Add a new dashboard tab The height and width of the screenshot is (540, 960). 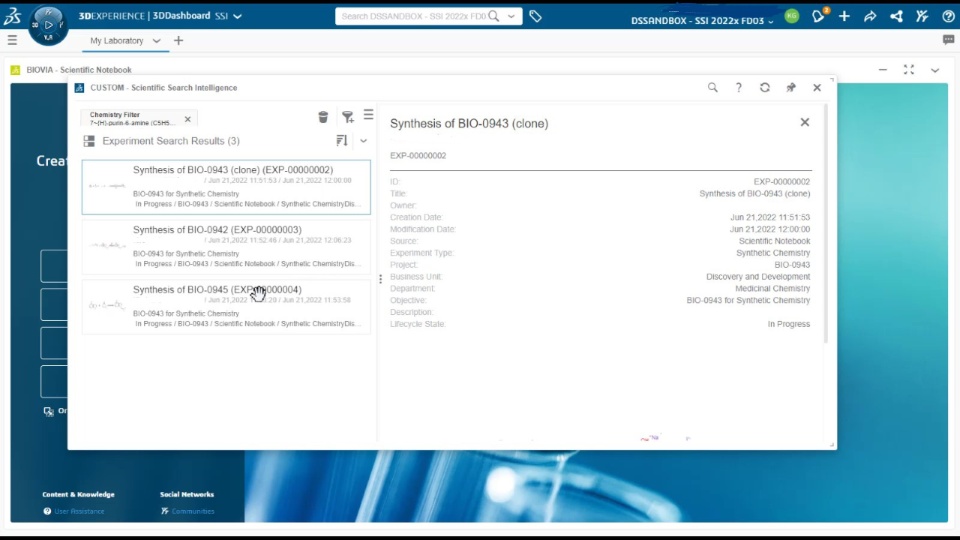click(x=178, y=40)
